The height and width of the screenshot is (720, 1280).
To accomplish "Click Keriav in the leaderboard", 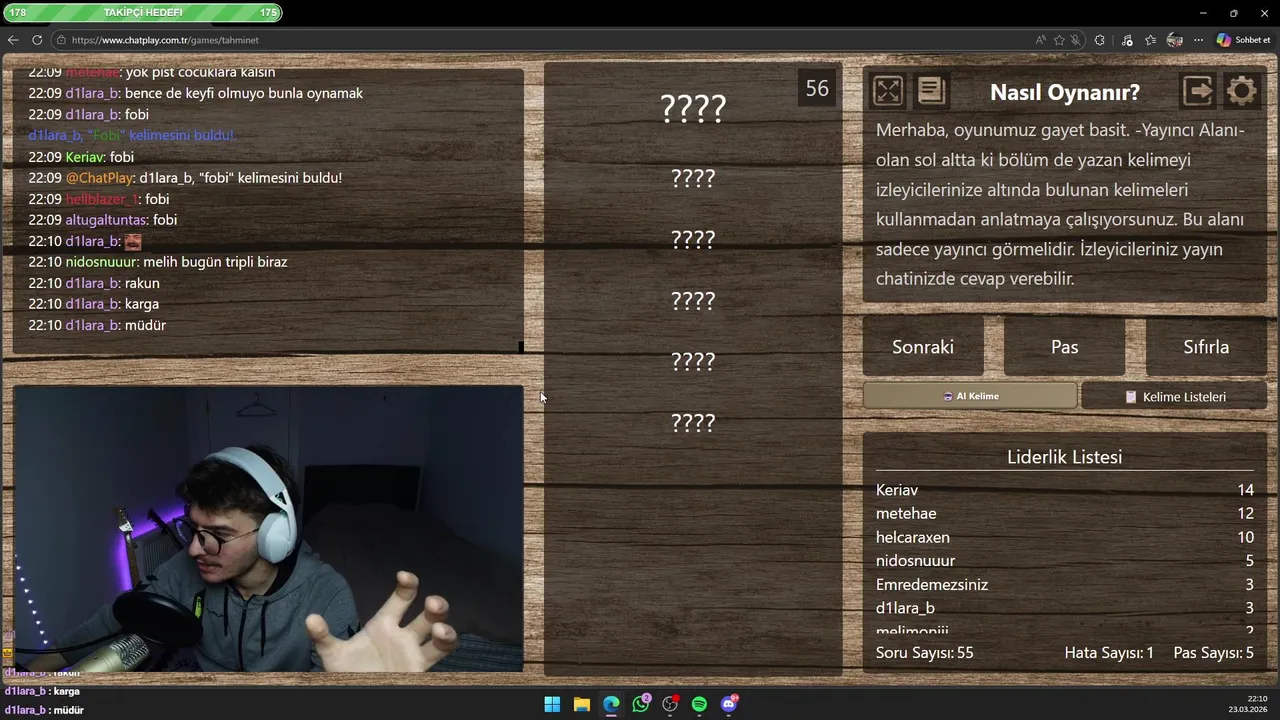I will [897, 490].
